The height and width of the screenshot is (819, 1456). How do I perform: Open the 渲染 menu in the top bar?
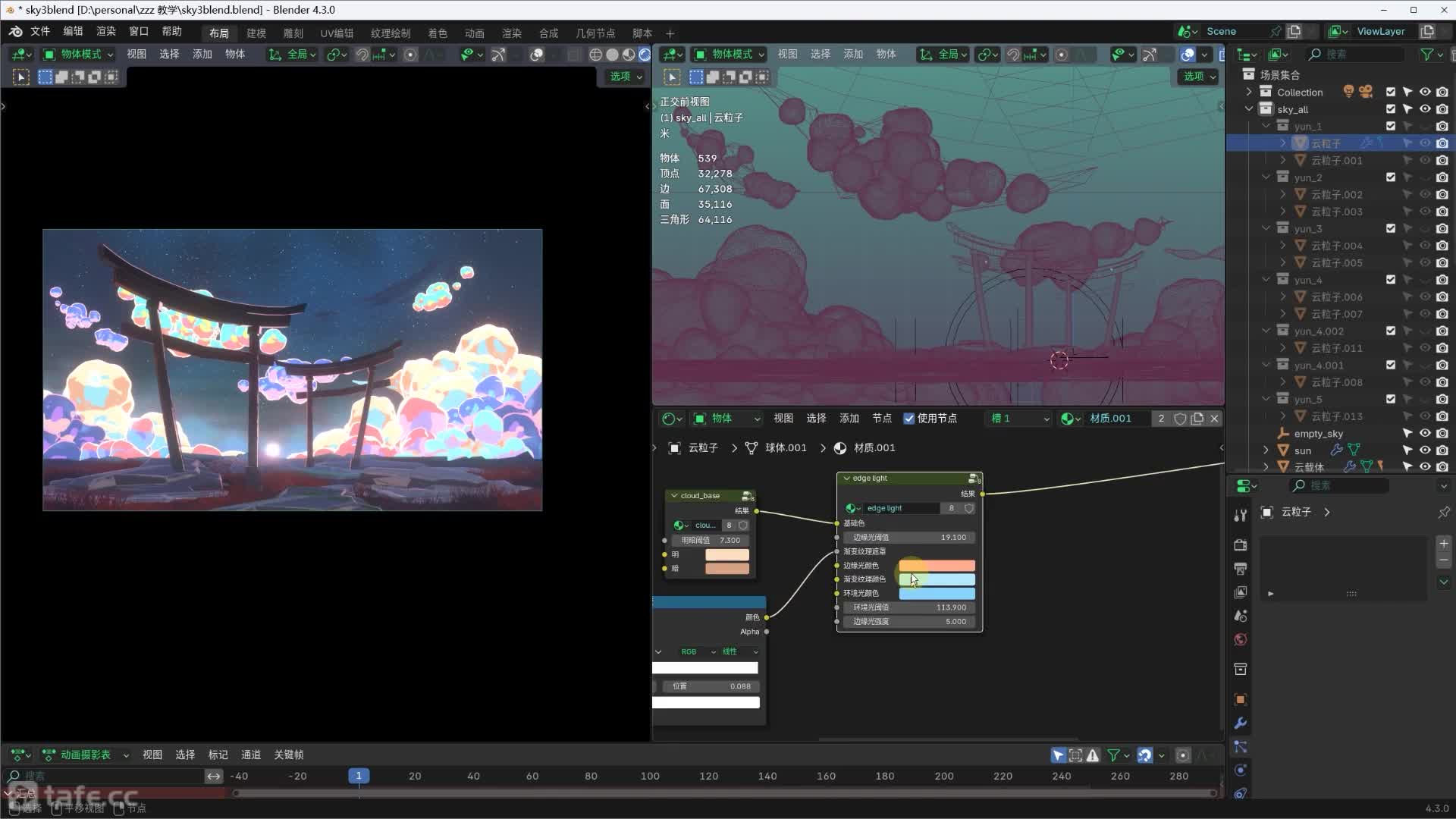click(x=105, y=31)
